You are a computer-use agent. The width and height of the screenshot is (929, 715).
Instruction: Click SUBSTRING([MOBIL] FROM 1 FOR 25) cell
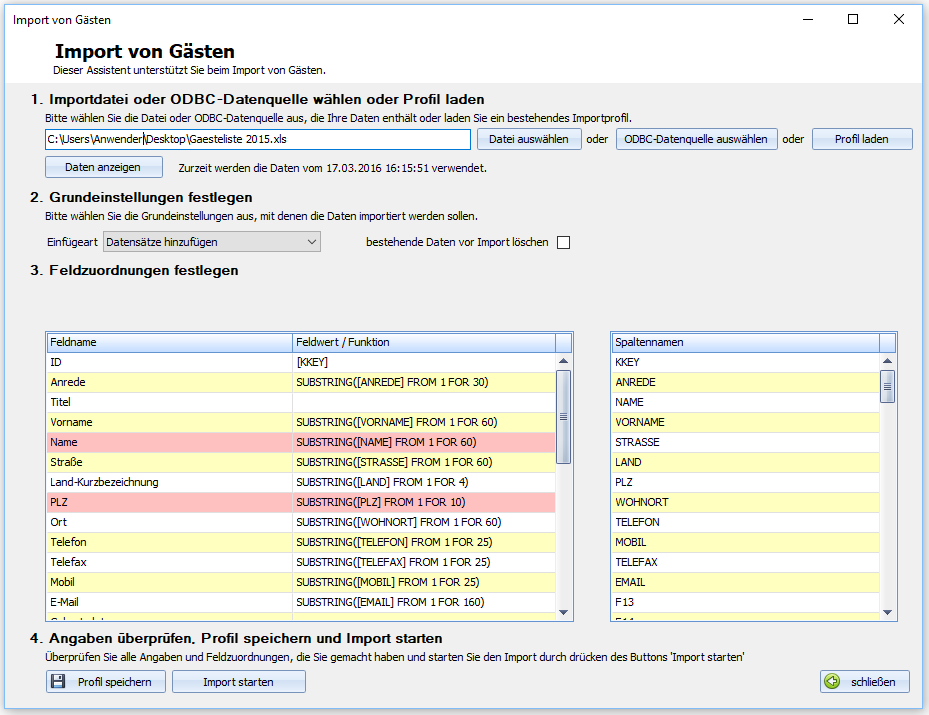pos(424,582)
